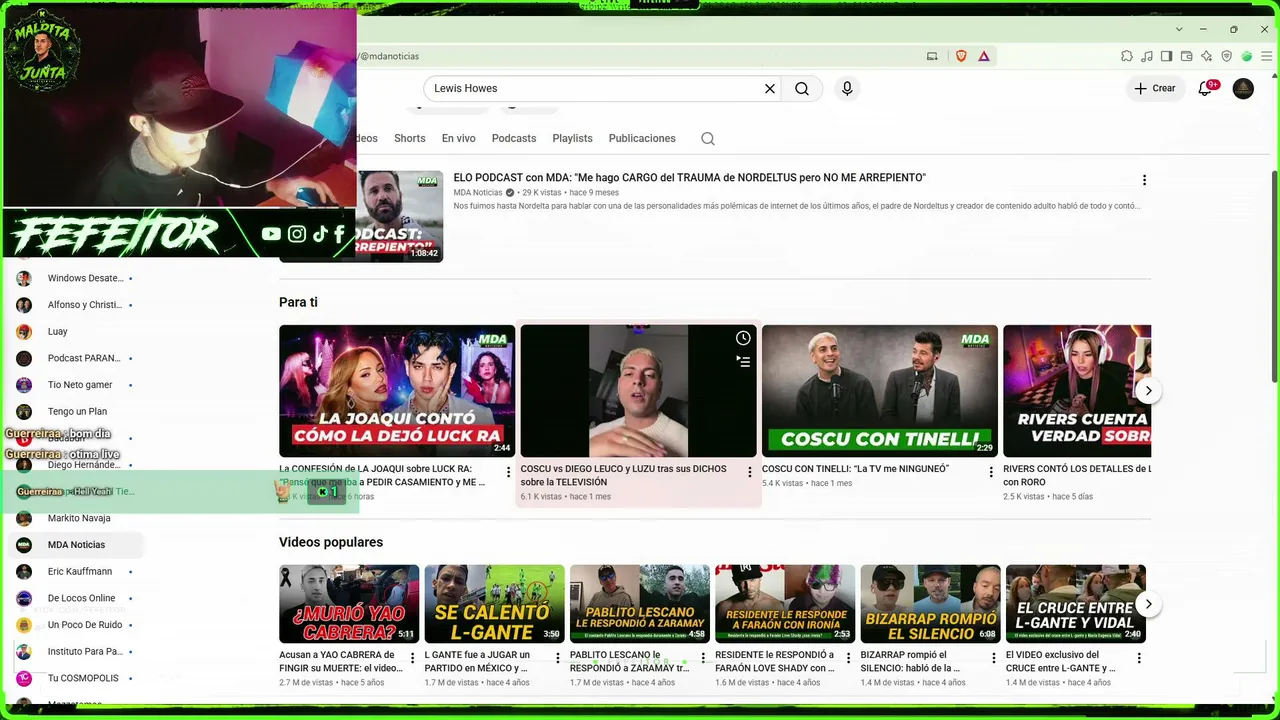Open Residente le responde video thumbnail
The image size is (1280, 720).
[x=785, y=604]
